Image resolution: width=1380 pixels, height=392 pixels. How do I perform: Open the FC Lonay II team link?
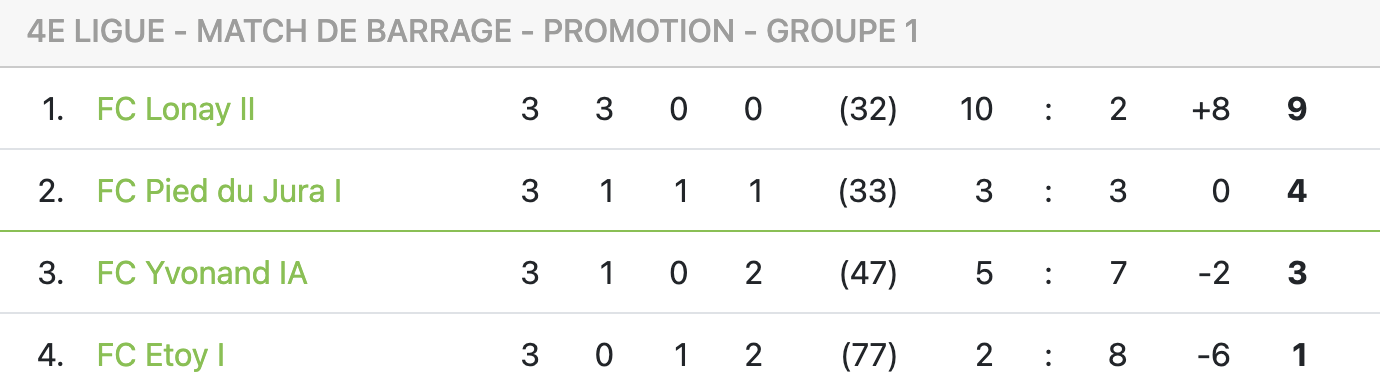click(x=176, y=109)
